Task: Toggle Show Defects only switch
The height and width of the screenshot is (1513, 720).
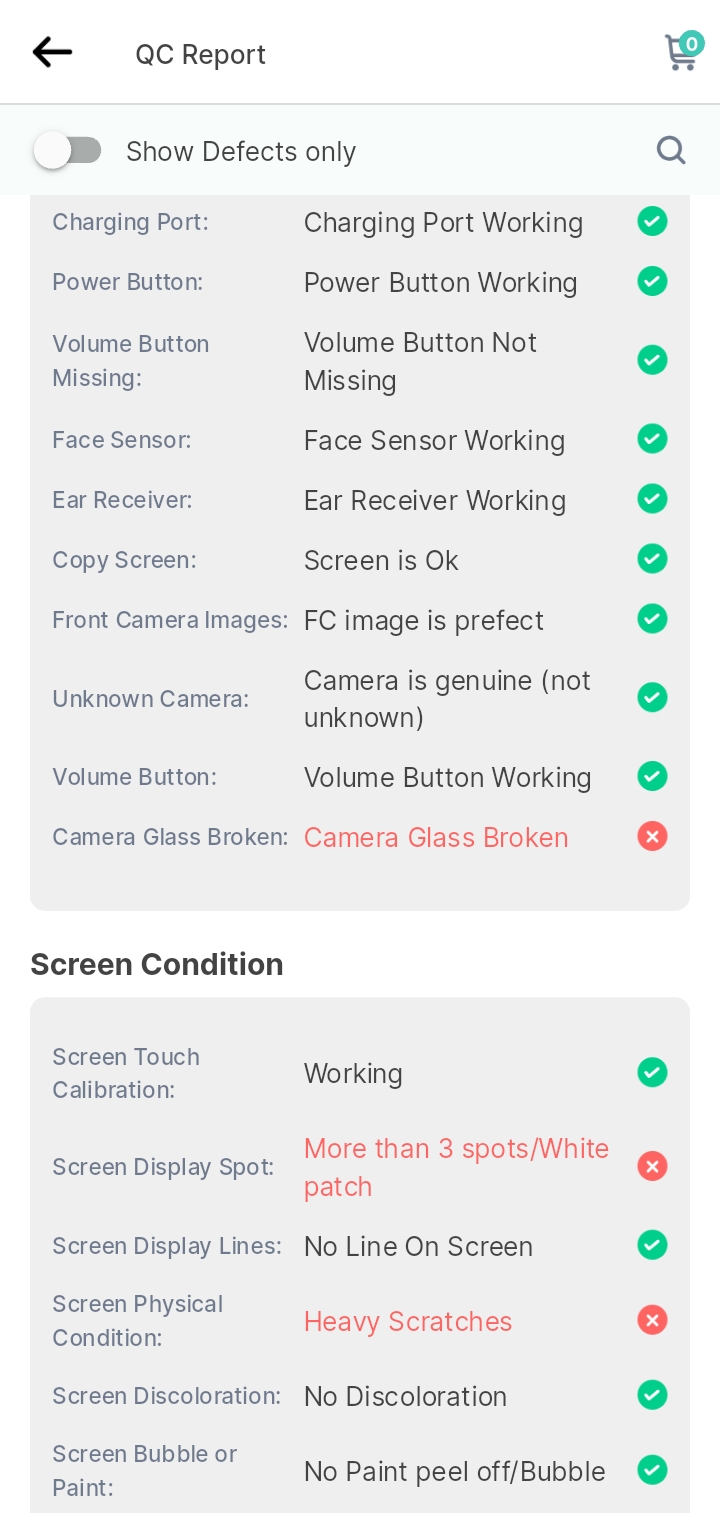Action: pos(68,151)
